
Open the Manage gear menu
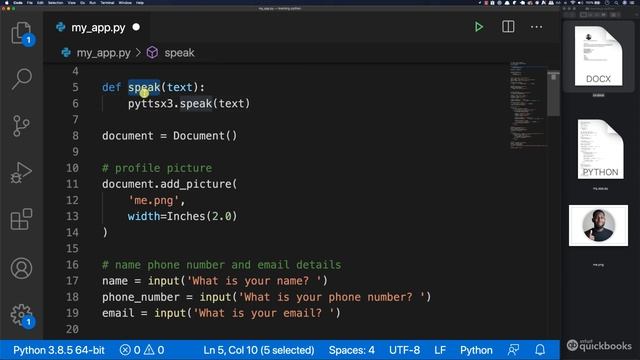(21, 315)
